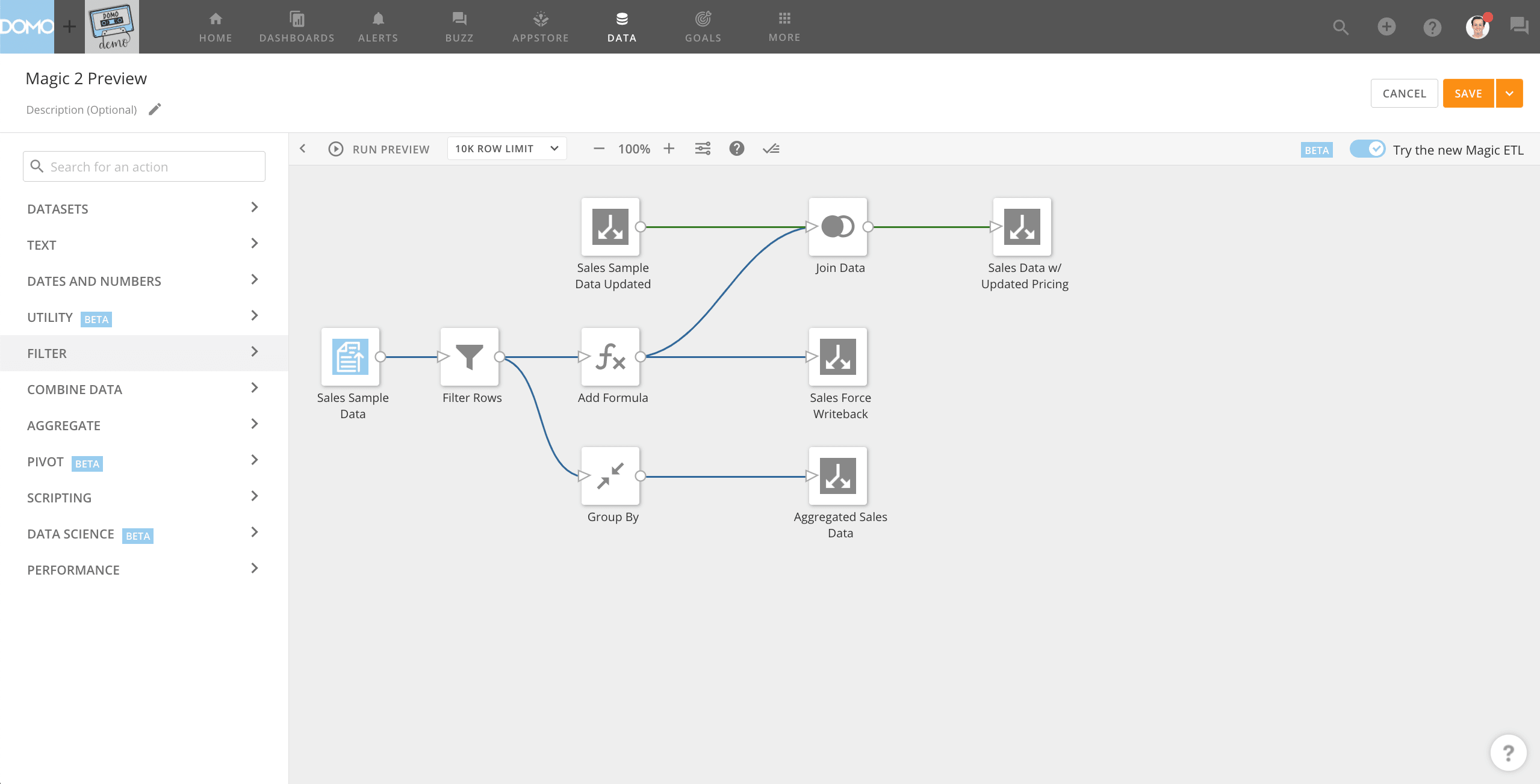Select the Sales Force Writeback output node
1540x784 pixels.
point(837,357)
